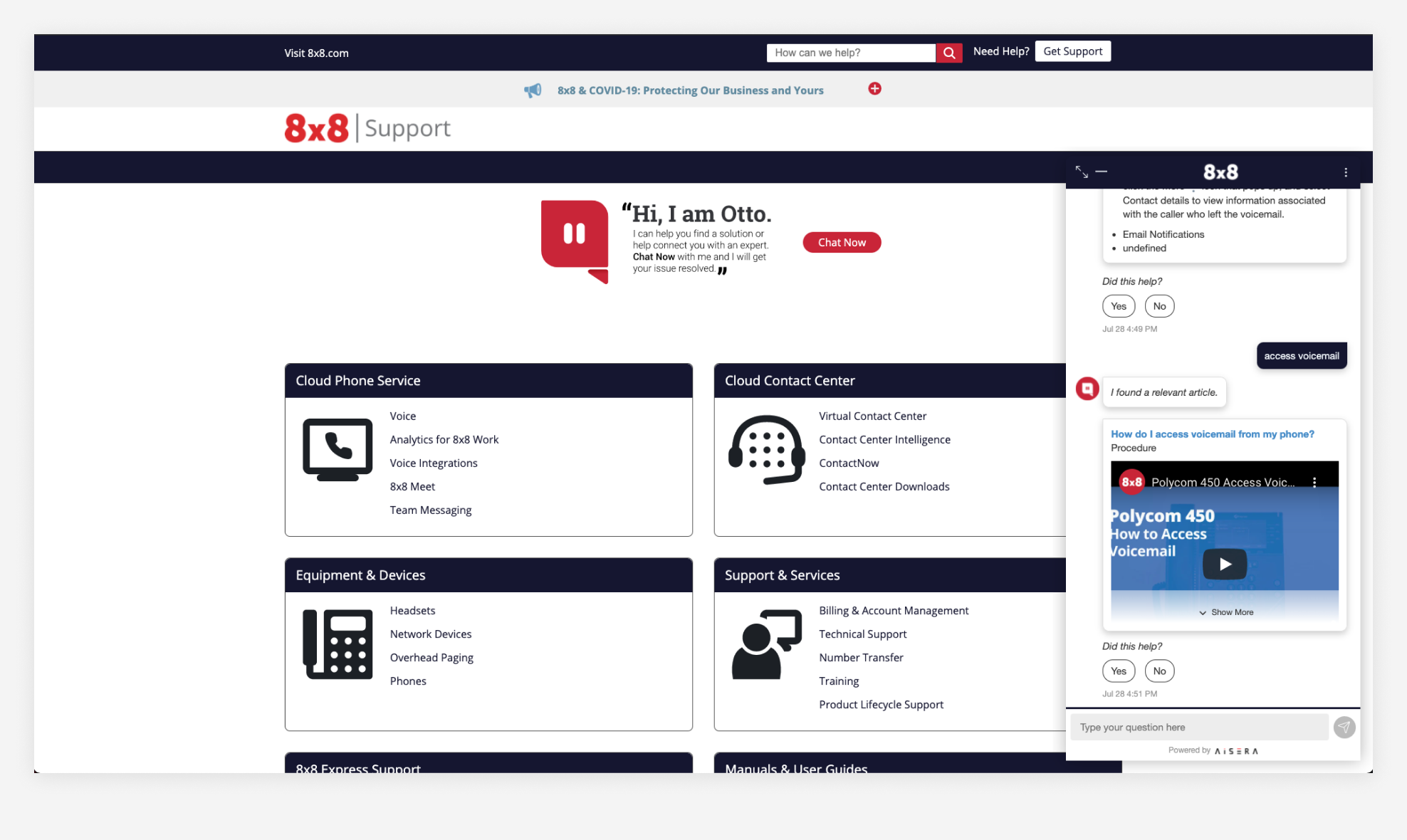Click the 8x8 Support logo

[367, 128]
